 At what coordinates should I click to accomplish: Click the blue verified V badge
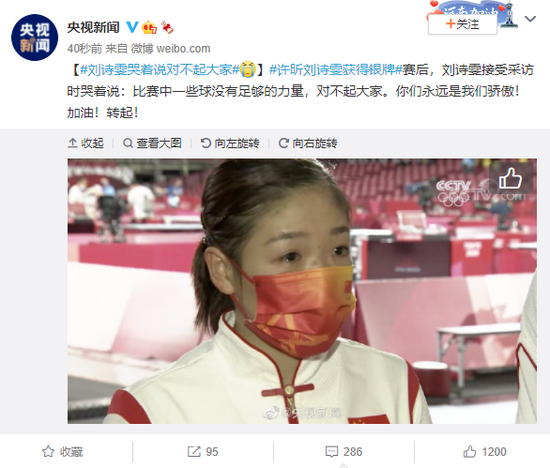tap(132, 27)
